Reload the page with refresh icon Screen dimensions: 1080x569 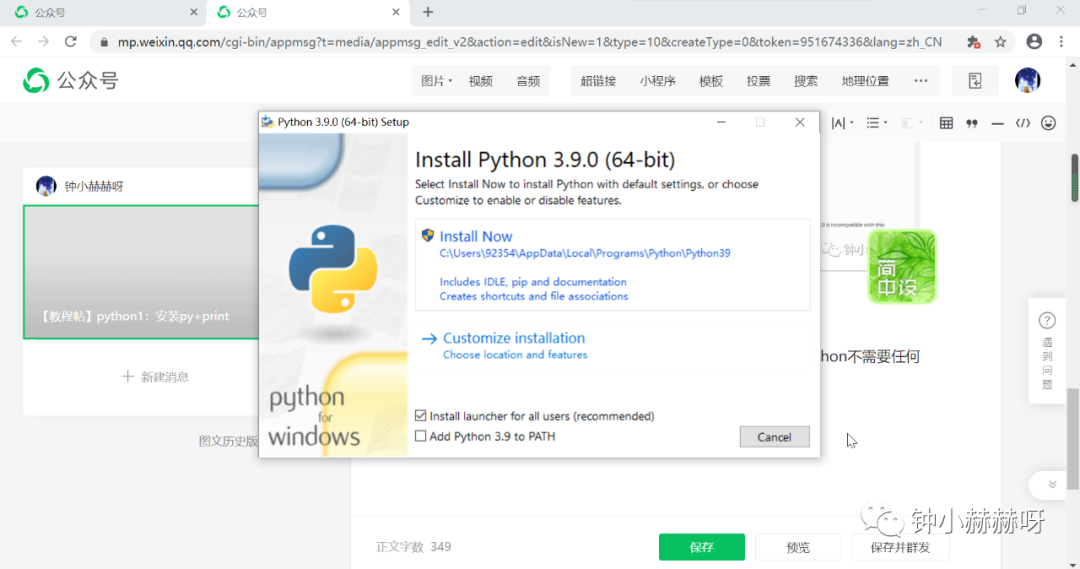tap(70, 42)
